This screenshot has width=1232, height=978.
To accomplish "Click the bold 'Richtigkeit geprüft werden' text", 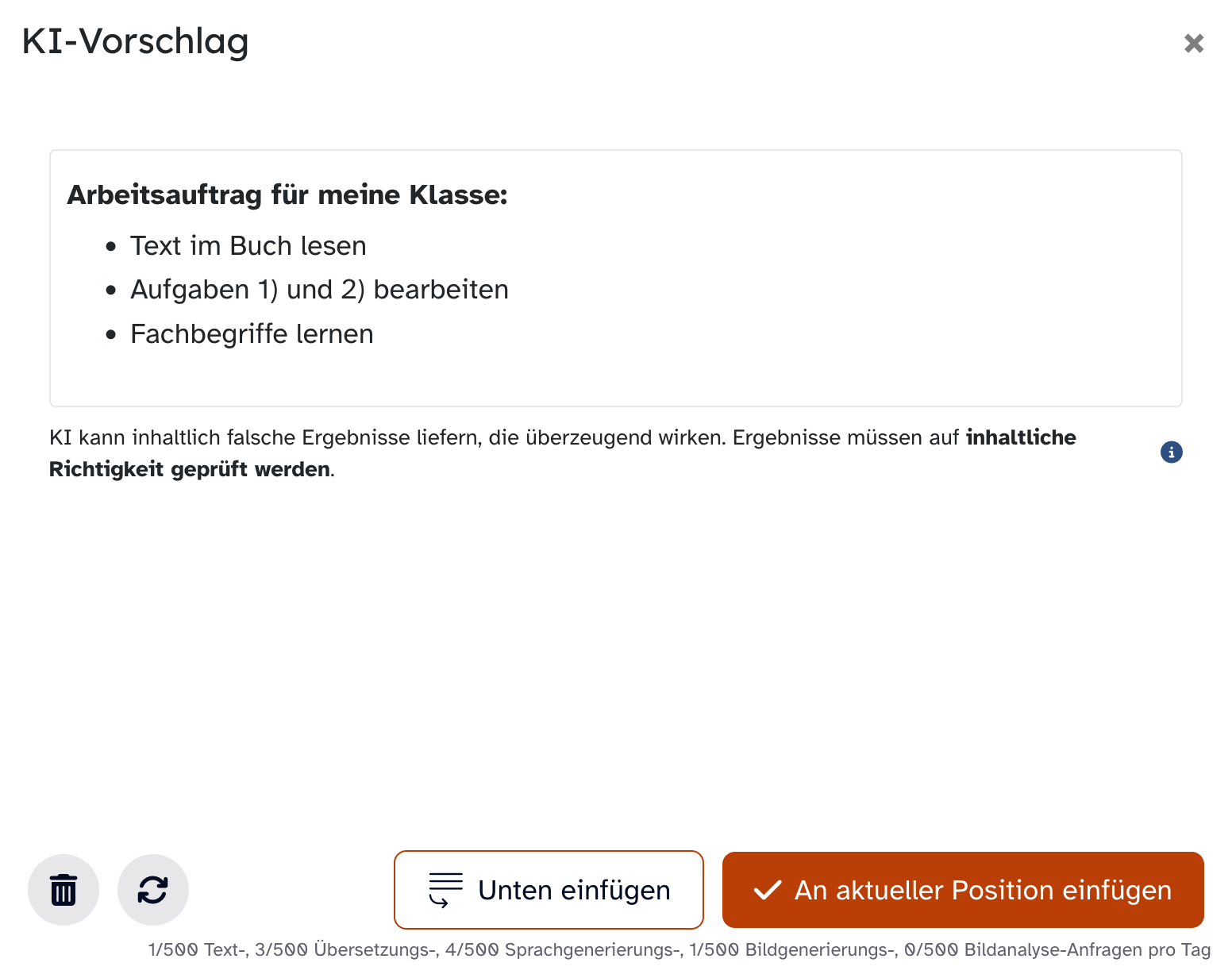I will [190, 469].
